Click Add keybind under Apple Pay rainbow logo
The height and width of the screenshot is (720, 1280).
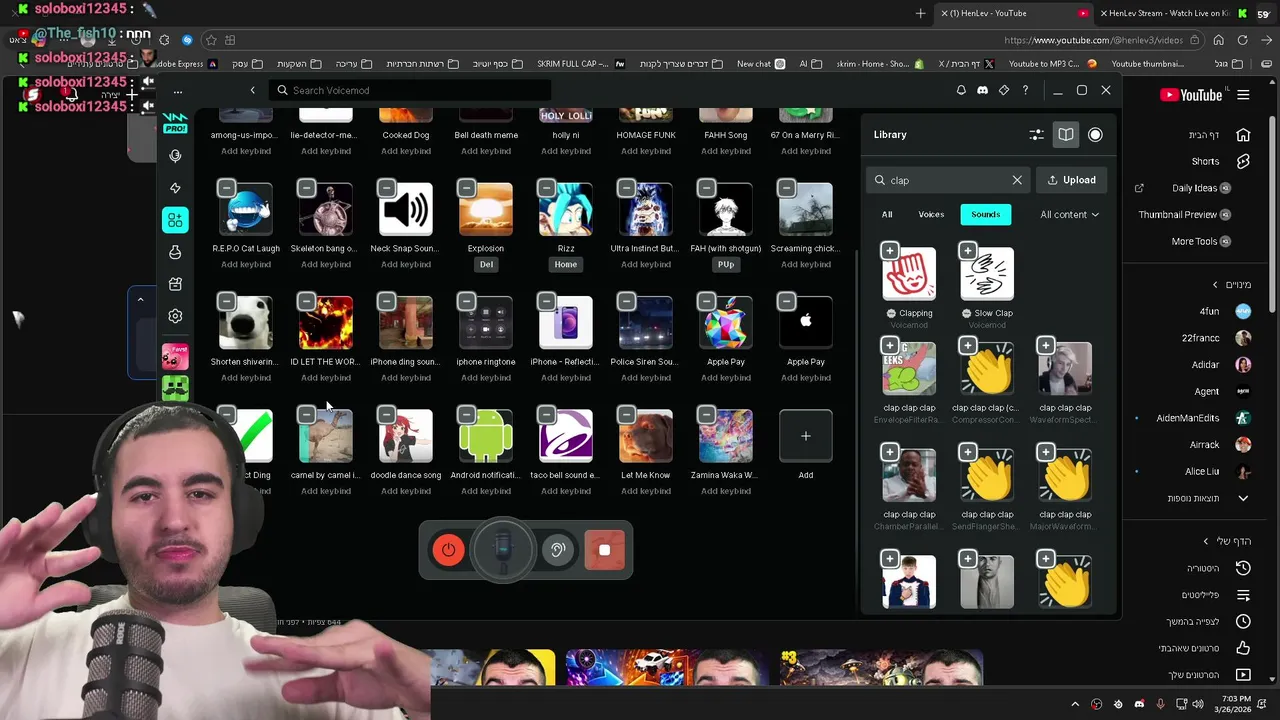(726, 377)
